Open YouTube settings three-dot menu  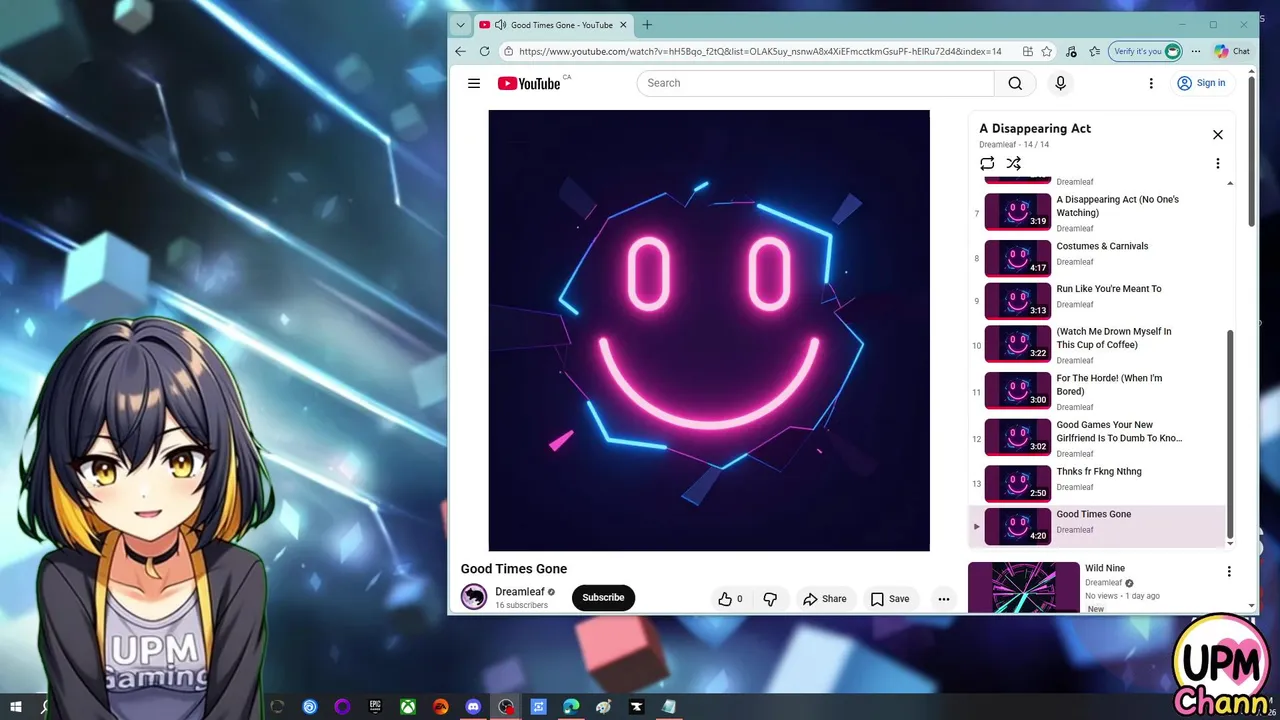click(1151, 83)
